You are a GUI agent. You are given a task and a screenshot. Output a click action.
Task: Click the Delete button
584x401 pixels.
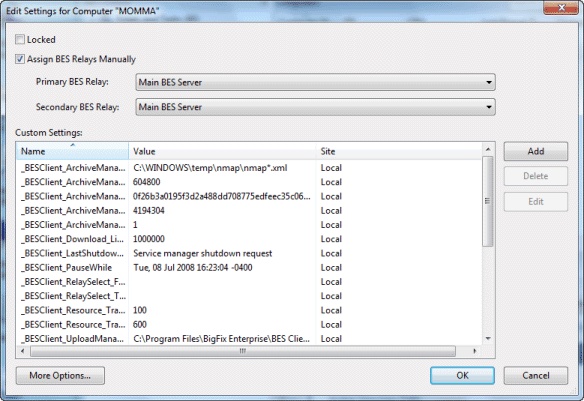[x=536, y=176]
